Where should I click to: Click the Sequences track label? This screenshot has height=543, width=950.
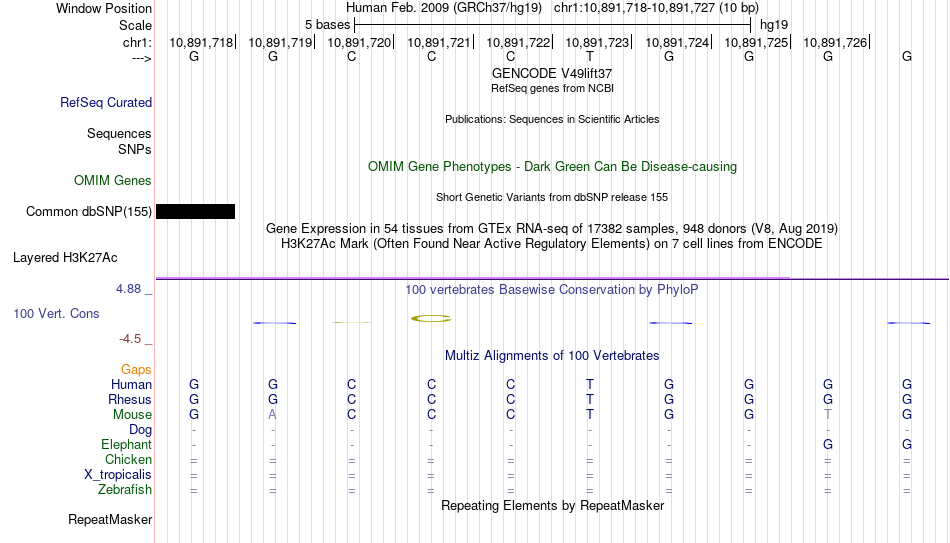point(119,133)
